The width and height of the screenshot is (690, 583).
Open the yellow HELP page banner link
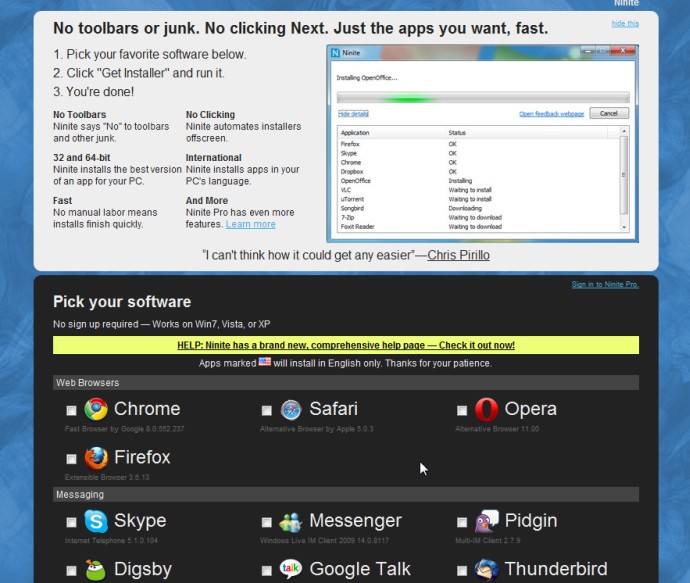tap(346, 345)
